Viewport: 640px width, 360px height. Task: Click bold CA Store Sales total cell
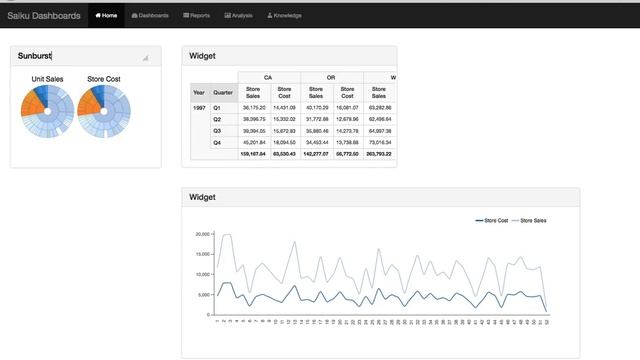[x=253, y=154]
